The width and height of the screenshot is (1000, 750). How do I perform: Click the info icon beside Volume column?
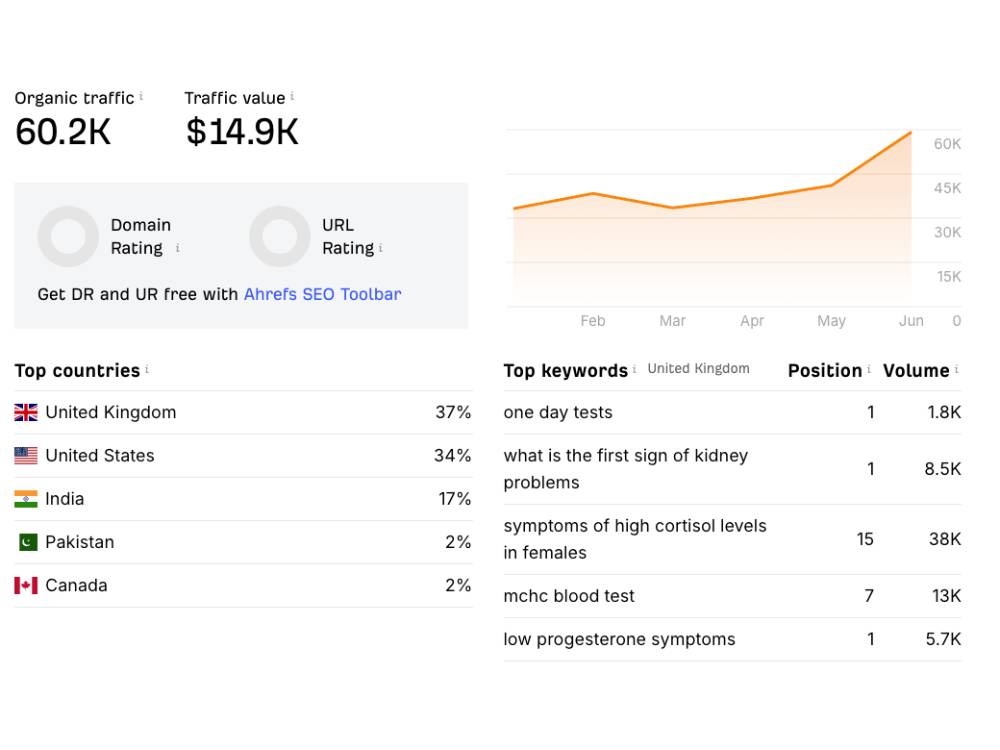(x=957, y=369)
